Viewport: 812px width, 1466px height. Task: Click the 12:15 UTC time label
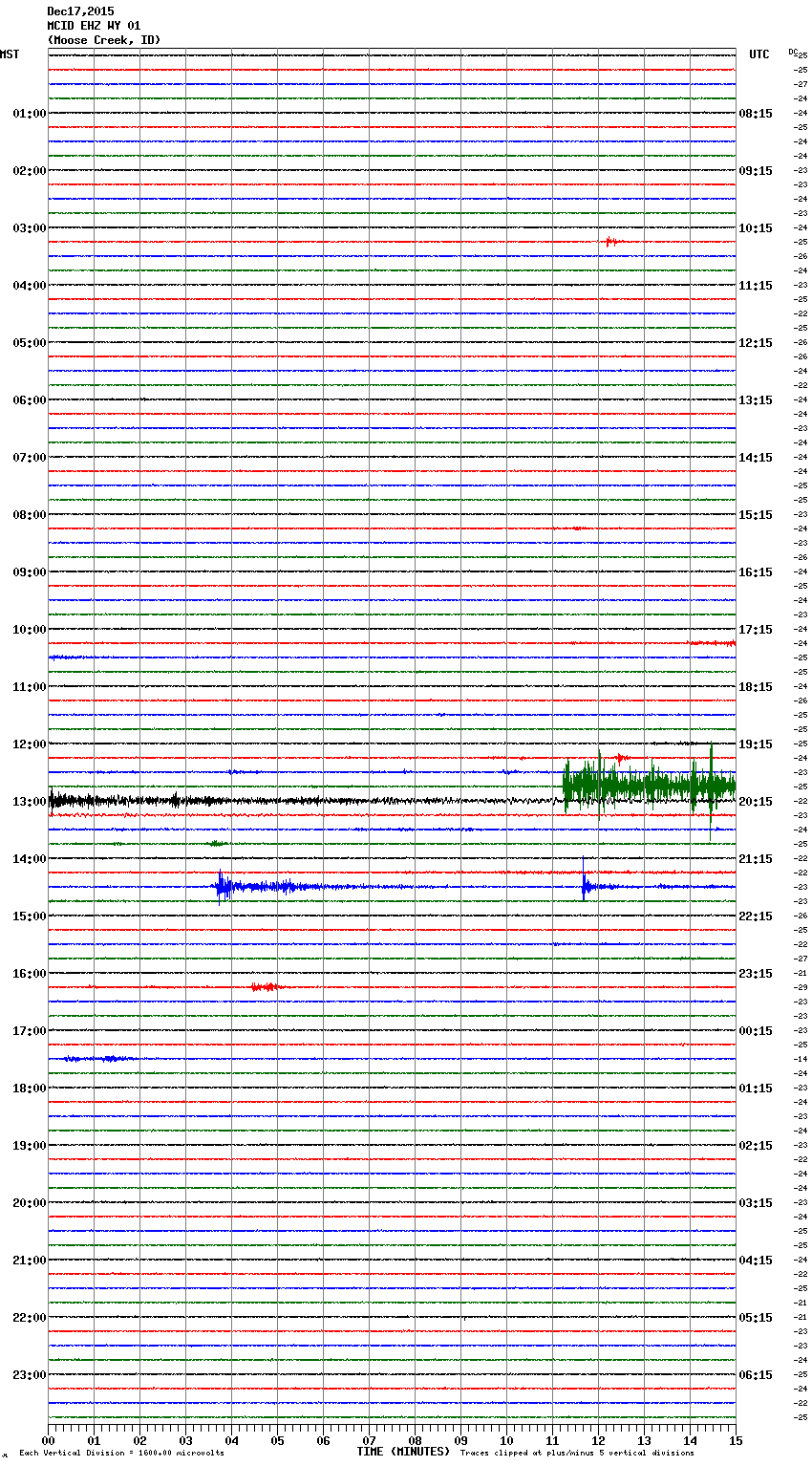click(x=756, y=343)
